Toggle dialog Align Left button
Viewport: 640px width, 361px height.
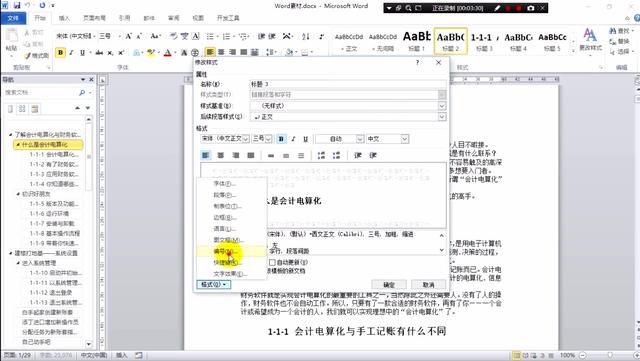(x=206, y=155)
